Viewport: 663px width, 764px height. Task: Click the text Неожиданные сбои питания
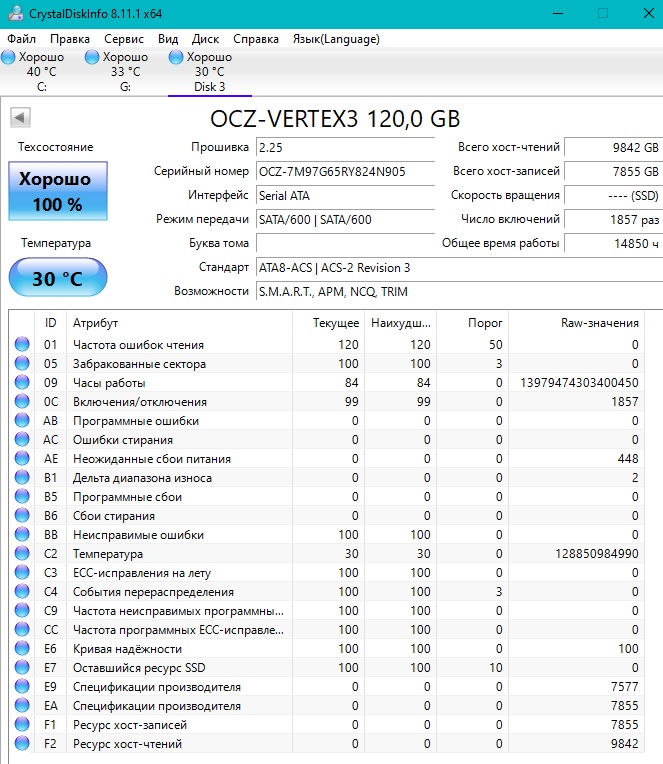point(152,459)
